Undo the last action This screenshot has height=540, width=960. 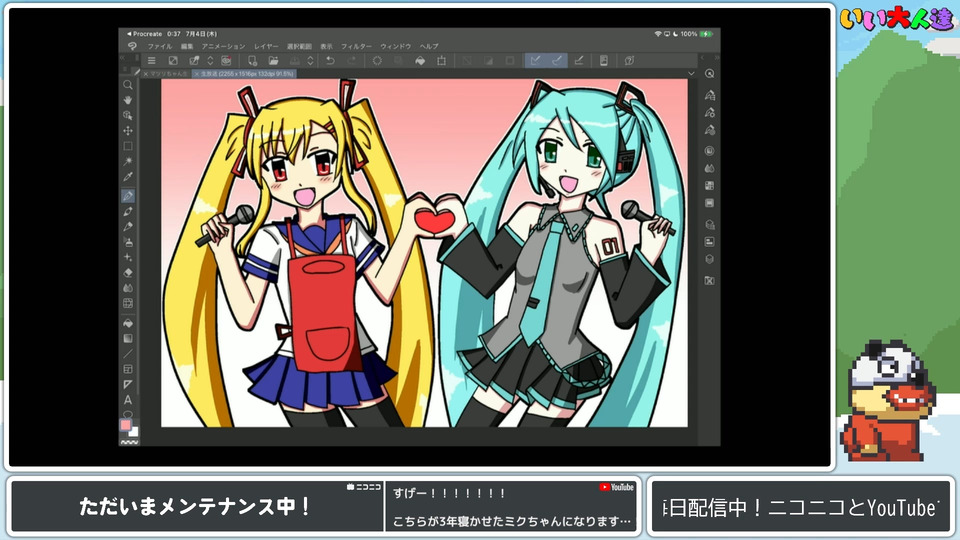pos(331,61)
